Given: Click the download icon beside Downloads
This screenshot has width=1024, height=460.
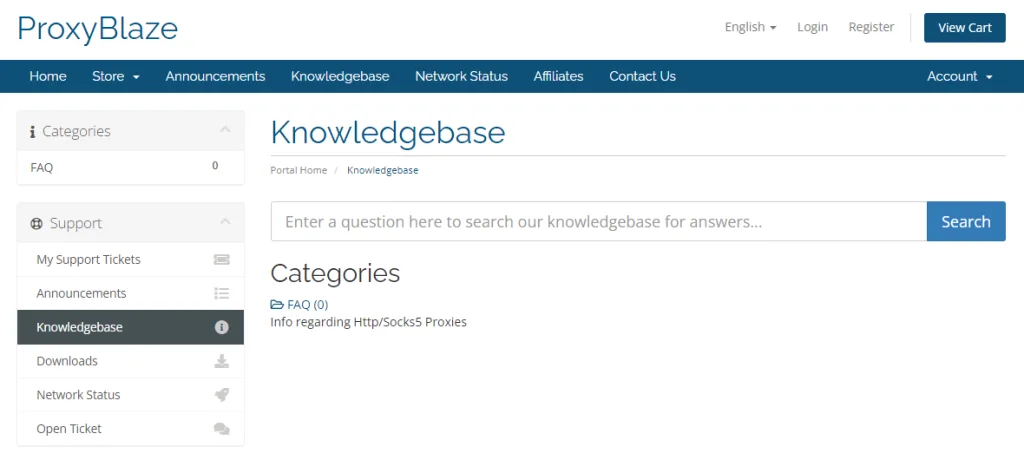Looking at the screenshot, I should 221,361.
